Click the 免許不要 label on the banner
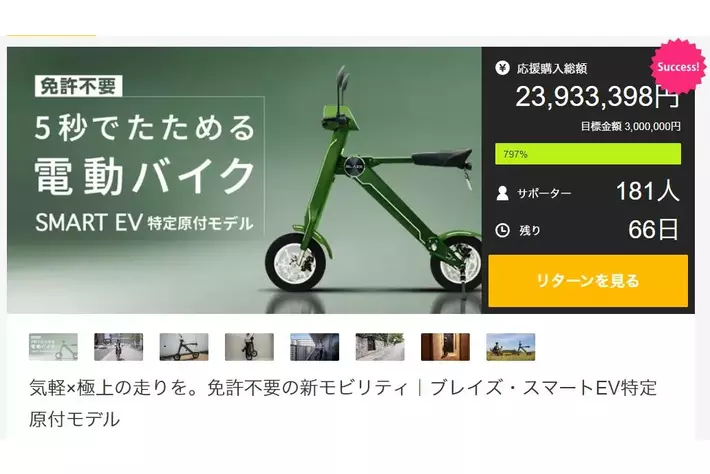710x474 pixels. [x=78, y=86]
